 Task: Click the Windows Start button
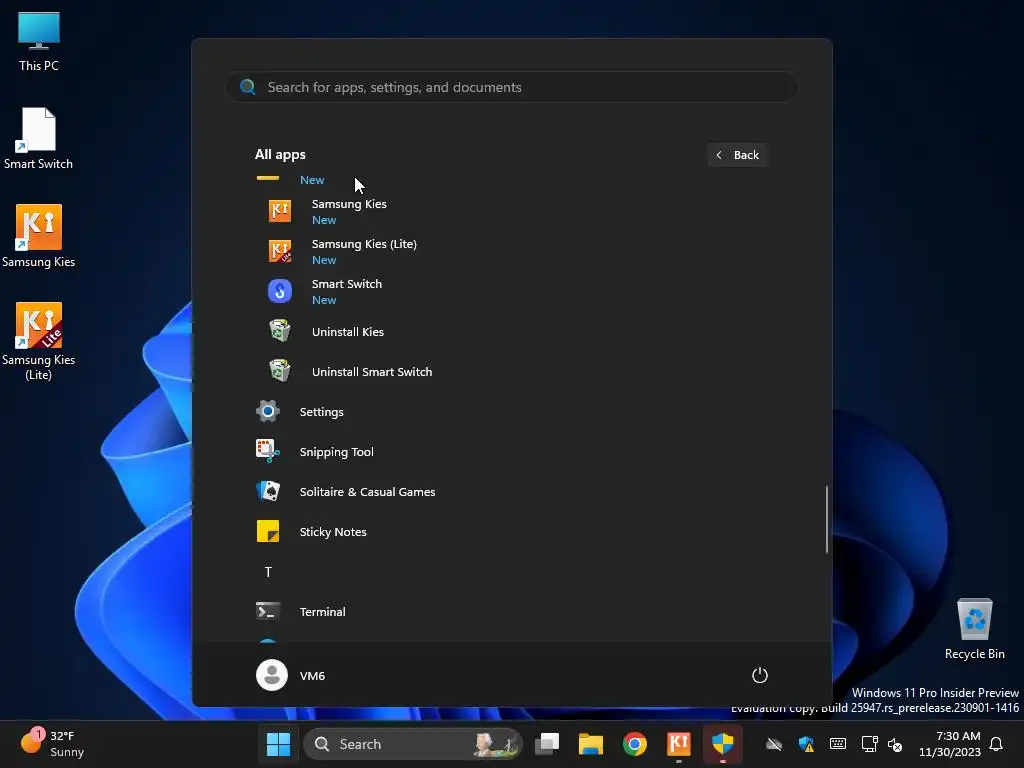pyautogui.click(x=278, y=744)
